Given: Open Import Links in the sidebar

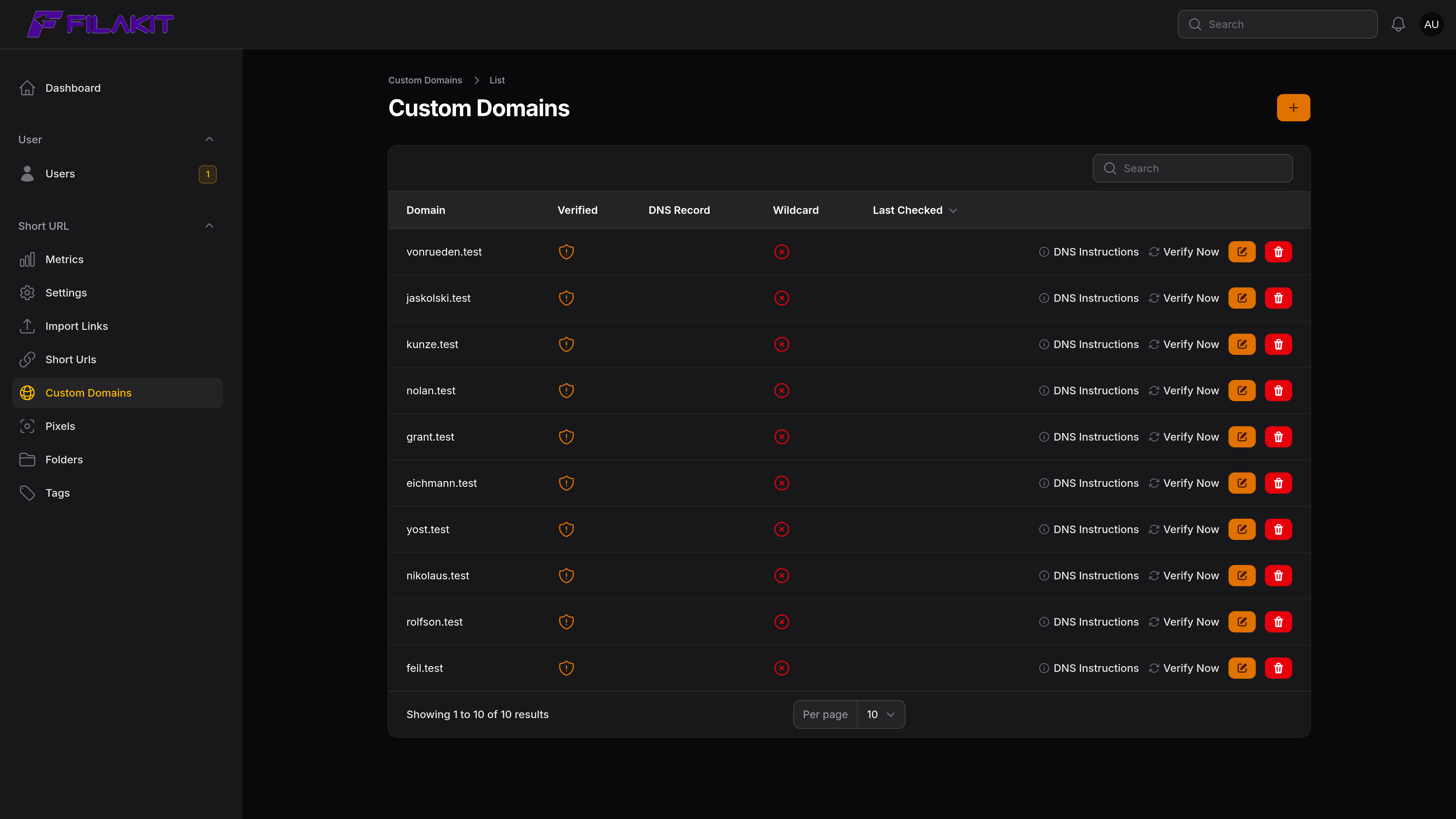Looking at the screenshot, I should [x=118, y=326].
